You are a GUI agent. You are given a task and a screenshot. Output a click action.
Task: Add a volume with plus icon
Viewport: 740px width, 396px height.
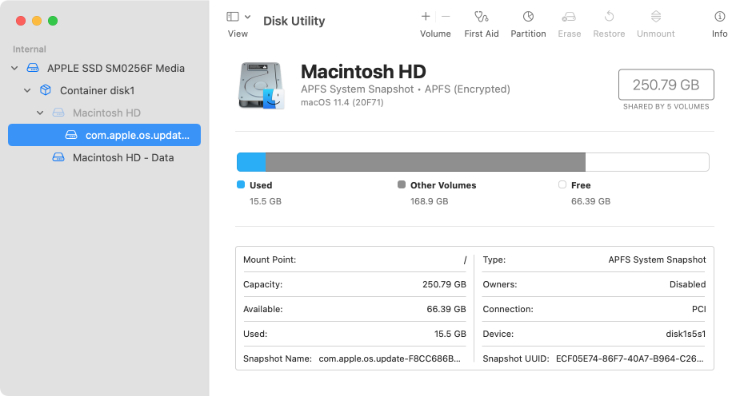click(x=425, y=17)
